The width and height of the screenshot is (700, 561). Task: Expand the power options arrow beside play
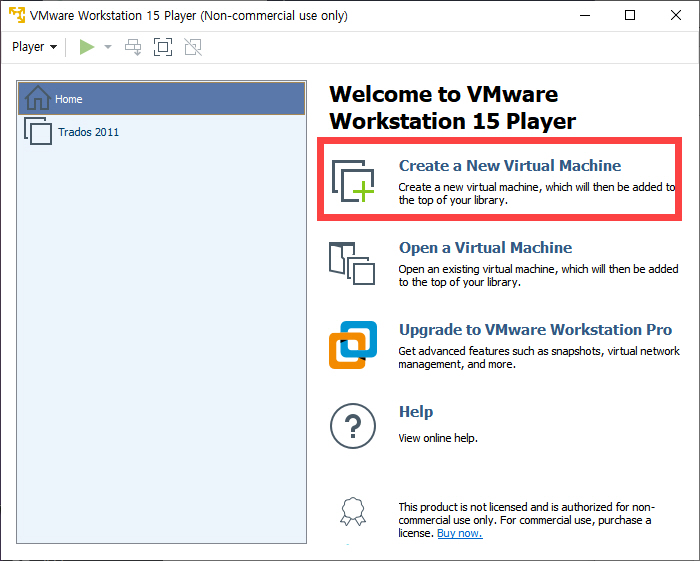pyautogui.click(x=108, y=47)
